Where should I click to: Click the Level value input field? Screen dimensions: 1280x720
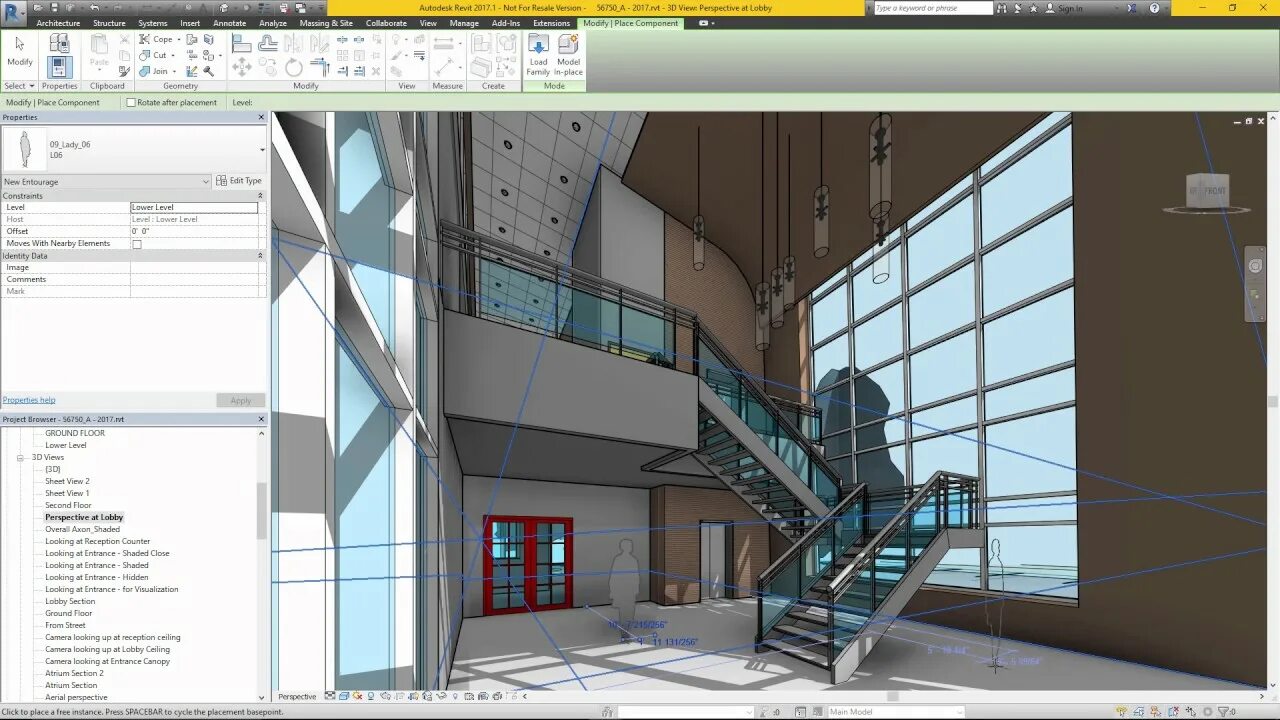(x=194, y=207)
